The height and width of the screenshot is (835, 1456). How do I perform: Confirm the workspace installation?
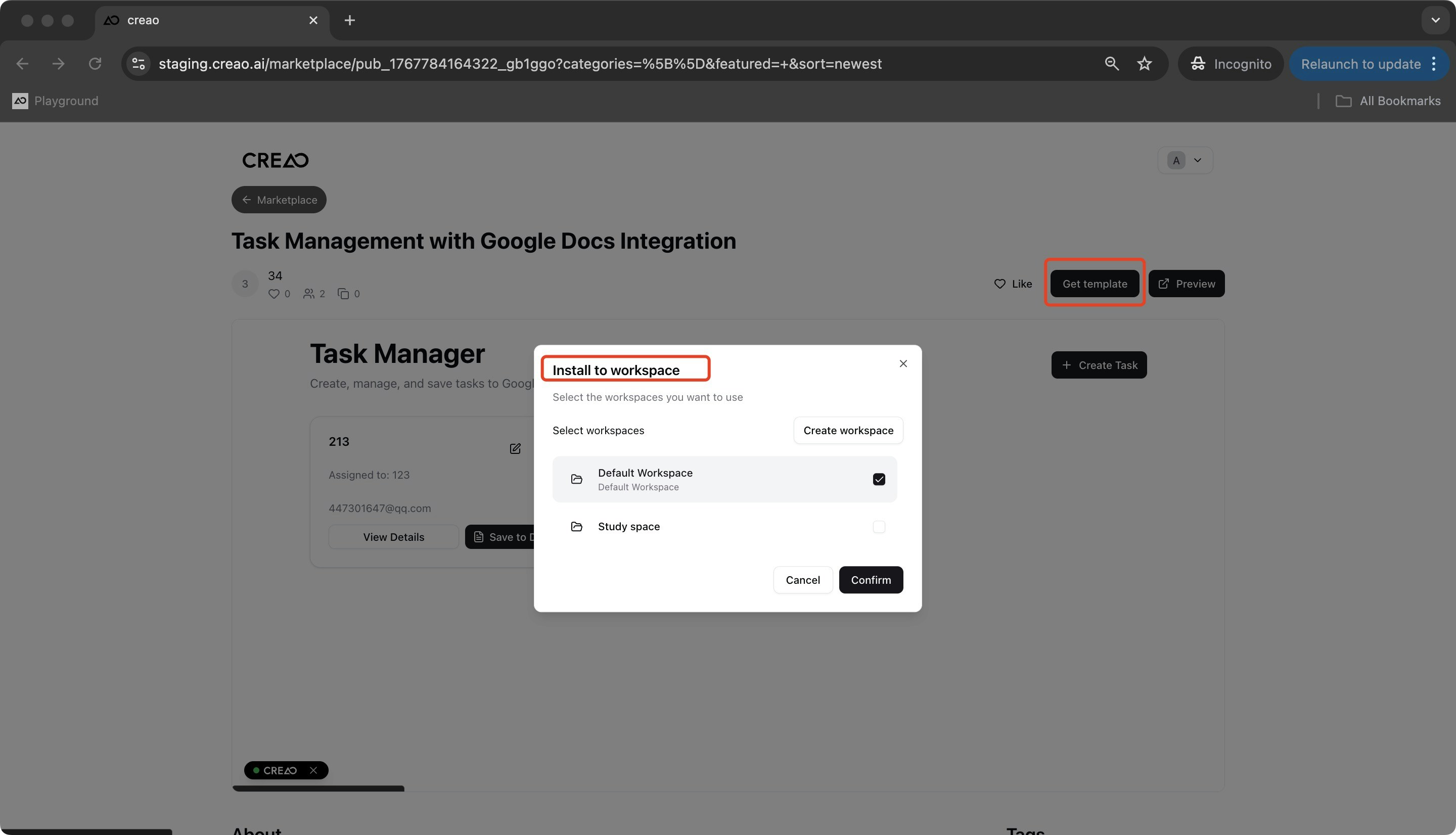coord(870,580)
